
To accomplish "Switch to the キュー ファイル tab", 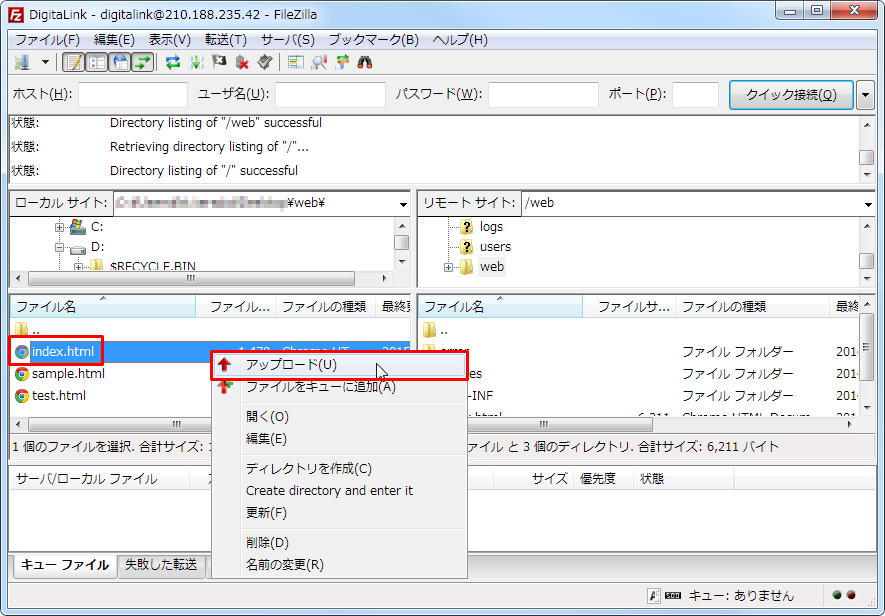I will [x=64, y=565].
